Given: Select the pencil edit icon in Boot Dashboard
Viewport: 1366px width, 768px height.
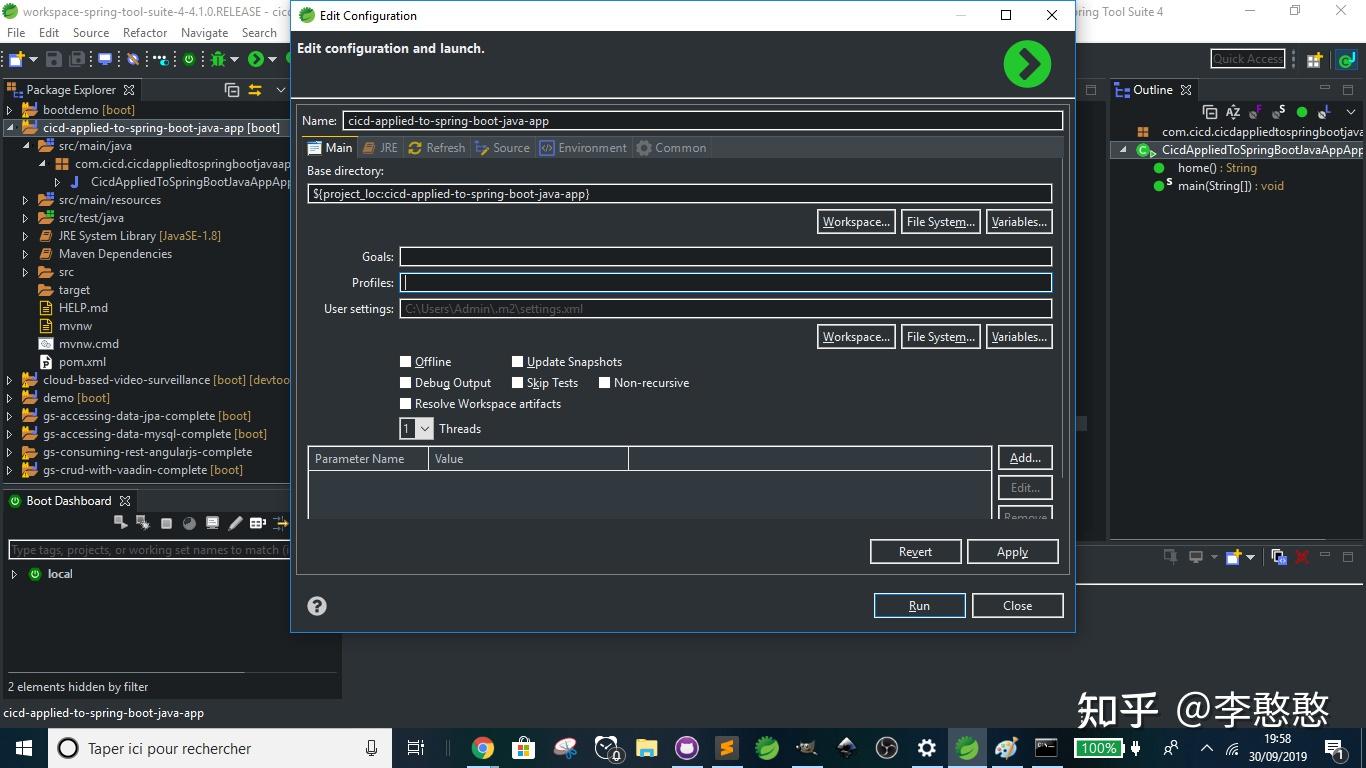Looking at the screenshot, I should [234, 522].
